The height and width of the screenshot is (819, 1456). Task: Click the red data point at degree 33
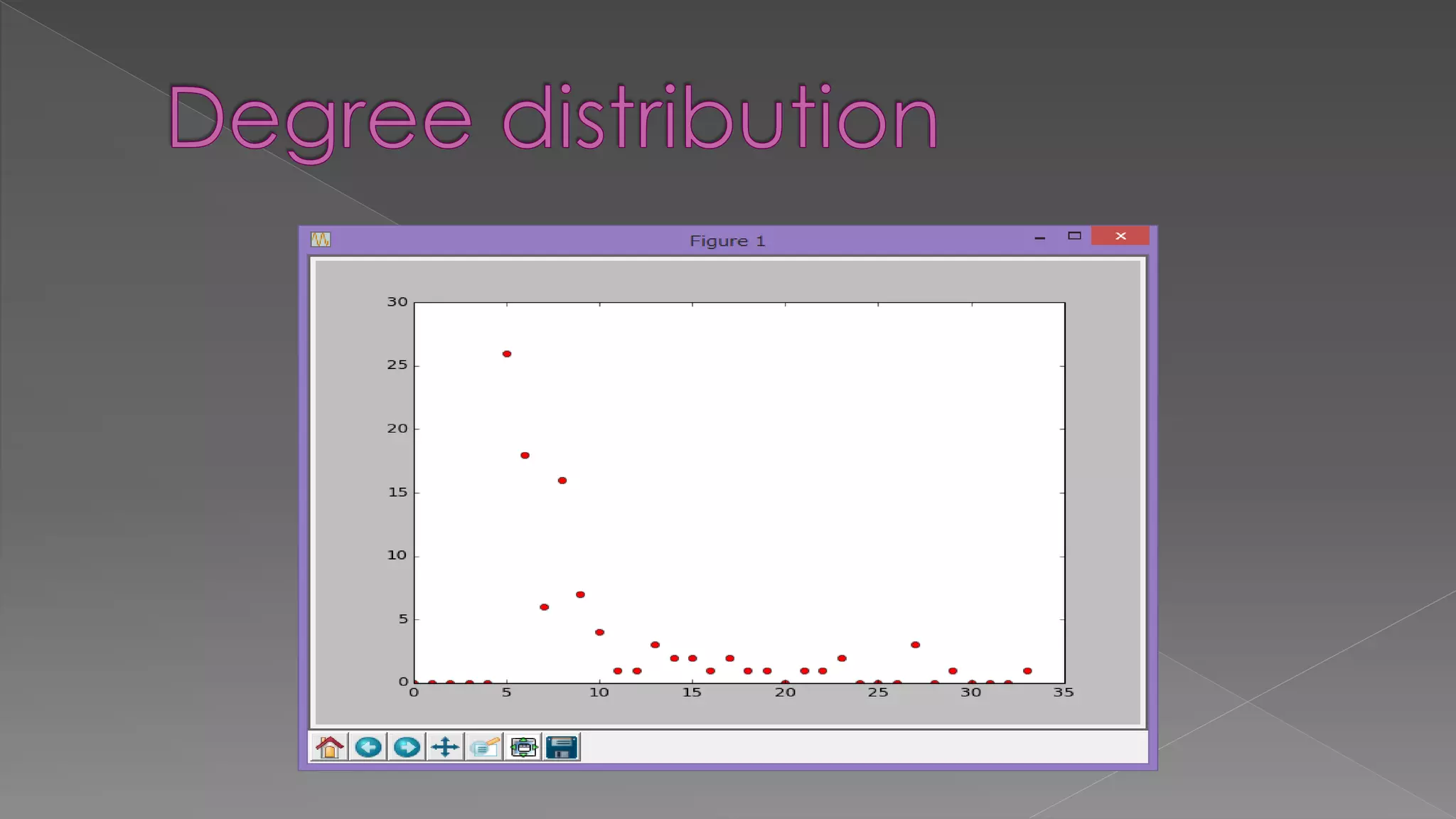click(x=1027, y=671)
